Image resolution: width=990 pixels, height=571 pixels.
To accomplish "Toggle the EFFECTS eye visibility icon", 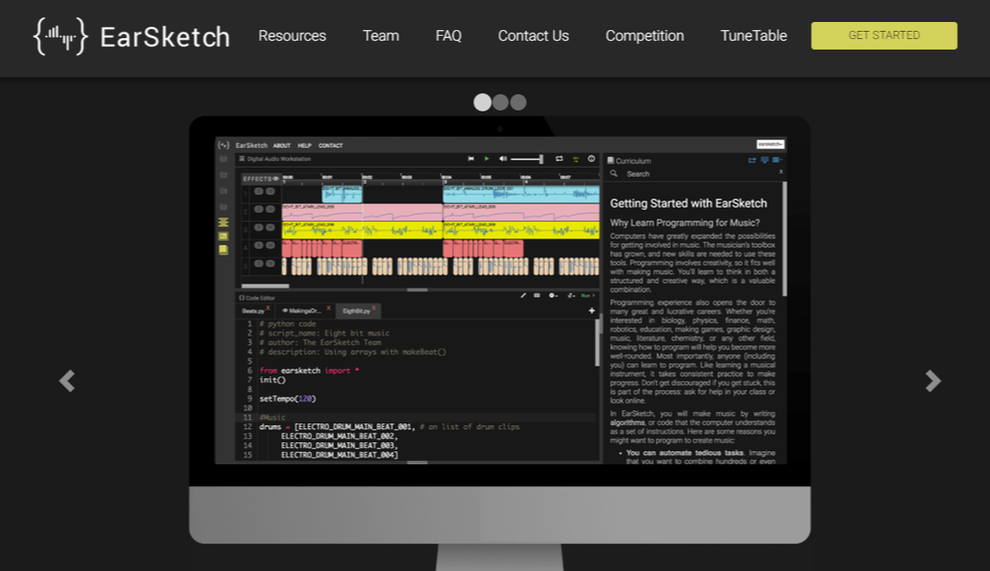I will (x=276, y=179).
